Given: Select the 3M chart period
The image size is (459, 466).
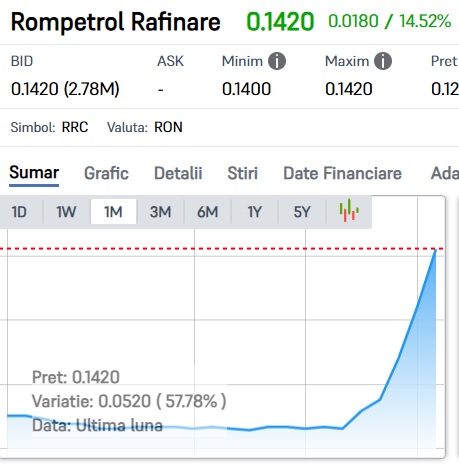Looking at the screenshot, I should [160, 212].
